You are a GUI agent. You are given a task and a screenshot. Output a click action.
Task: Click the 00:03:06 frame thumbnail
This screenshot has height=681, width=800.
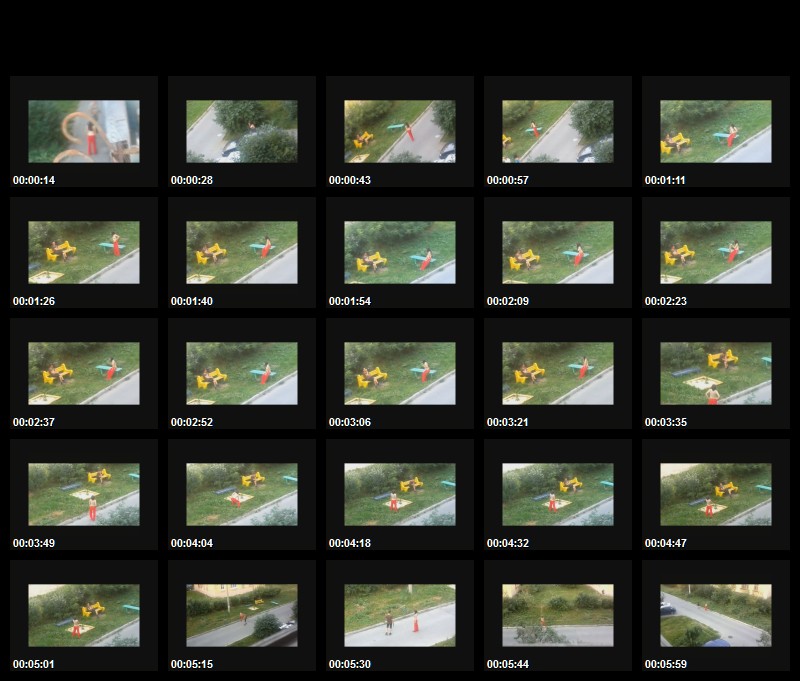[400, 373]
